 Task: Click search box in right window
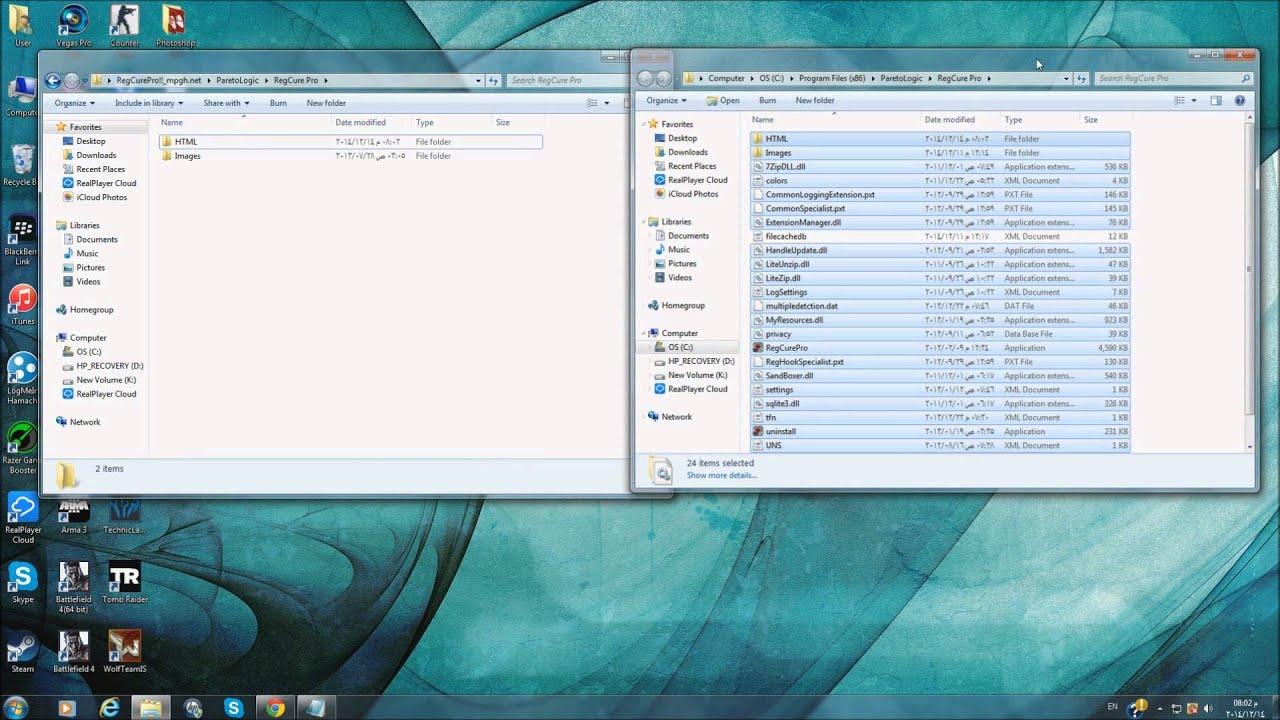coord(1173,78)
